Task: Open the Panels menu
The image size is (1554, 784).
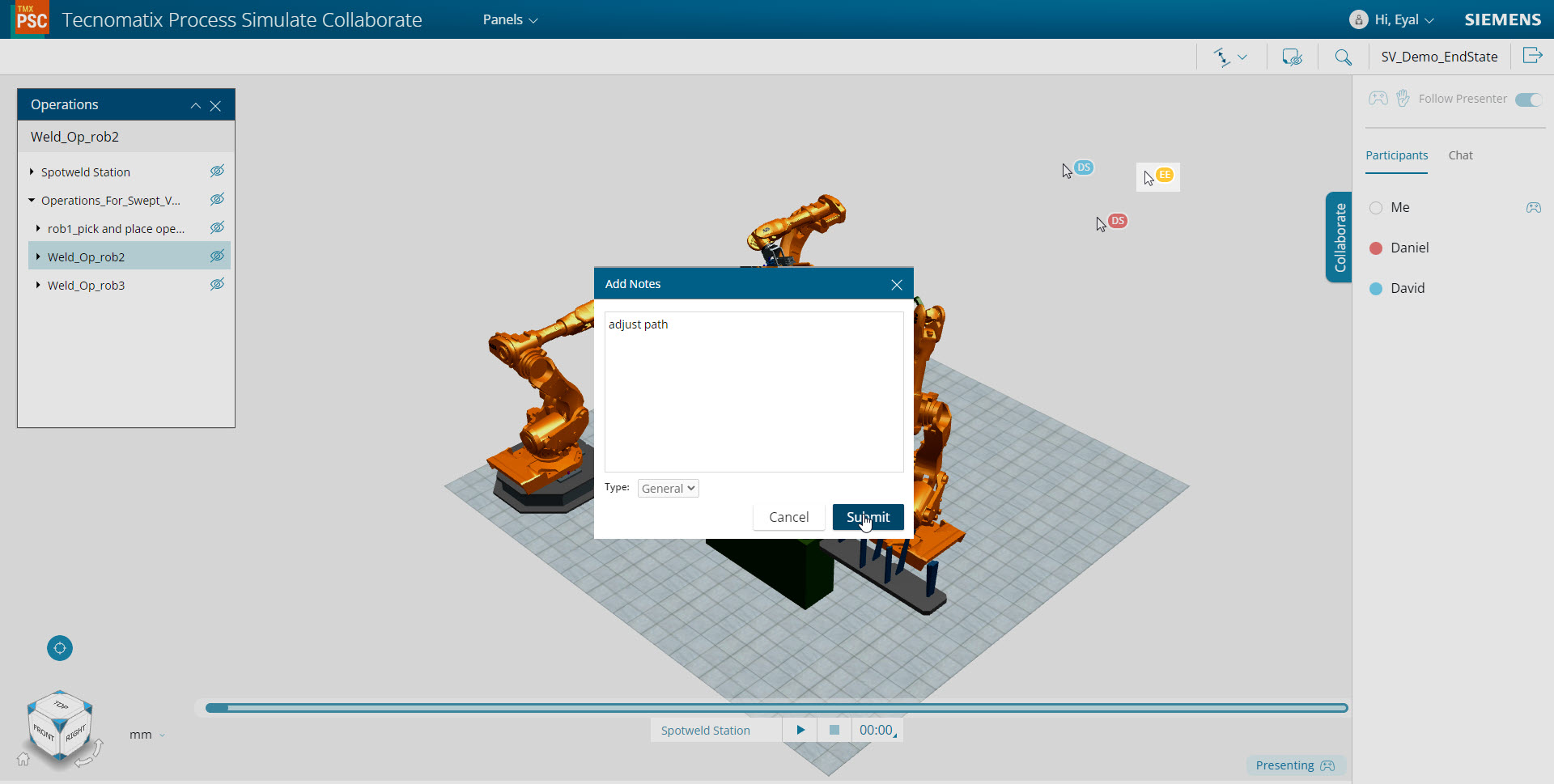Action: point(510,19)
